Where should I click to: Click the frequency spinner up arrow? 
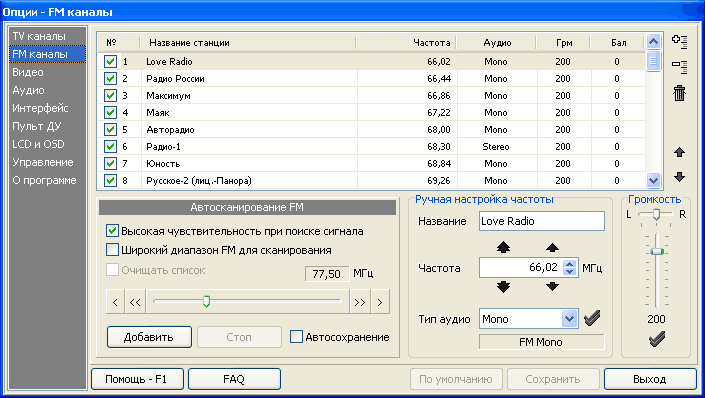pyautogui.click(x=570, y=264)
